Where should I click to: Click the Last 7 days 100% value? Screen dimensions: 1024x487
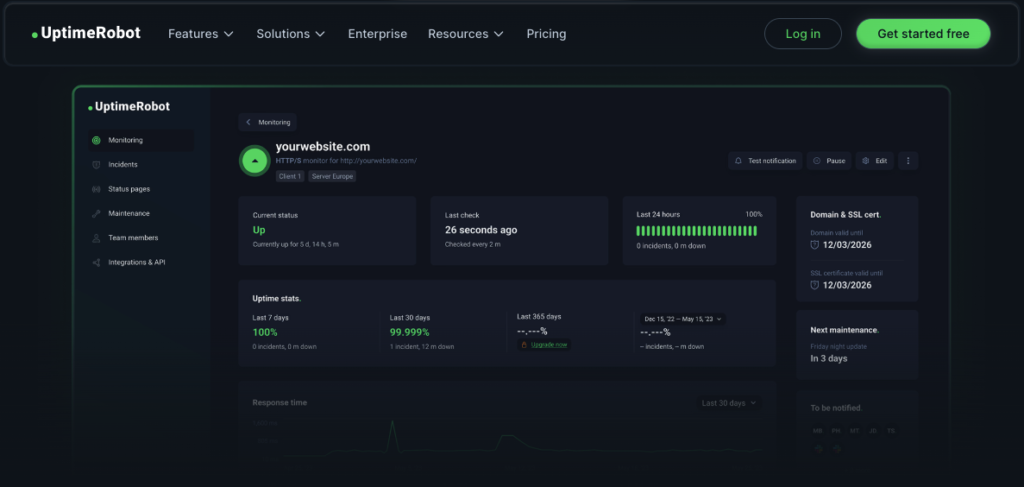(265, 332)
